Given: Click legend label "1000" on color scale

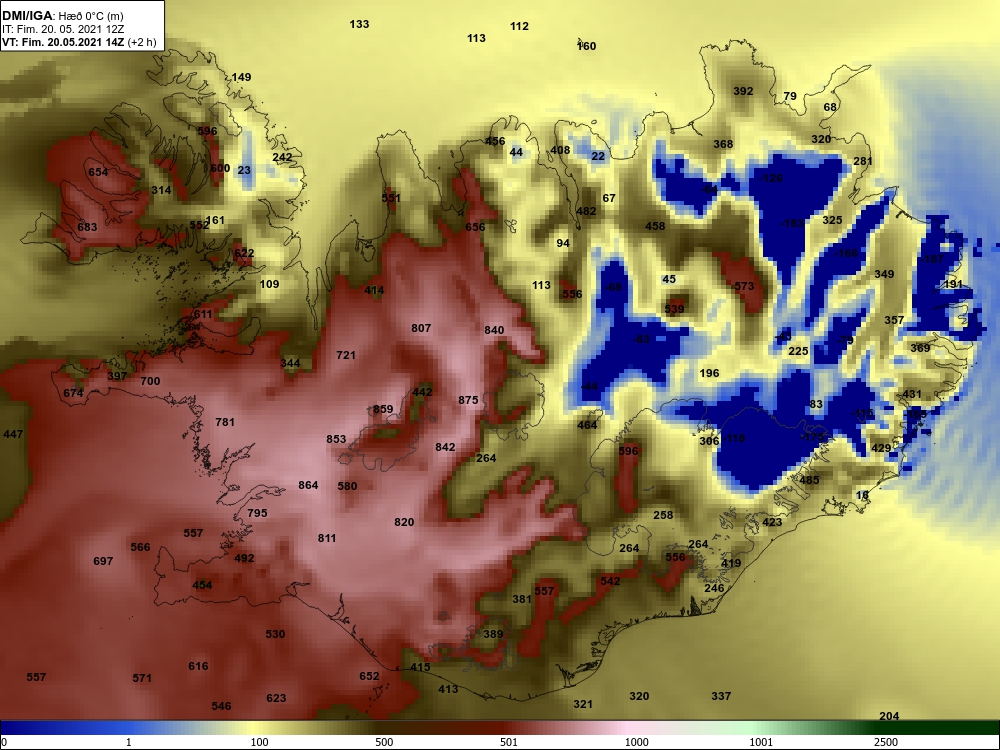Looking at the screenshot, I should tap(636, 742).
